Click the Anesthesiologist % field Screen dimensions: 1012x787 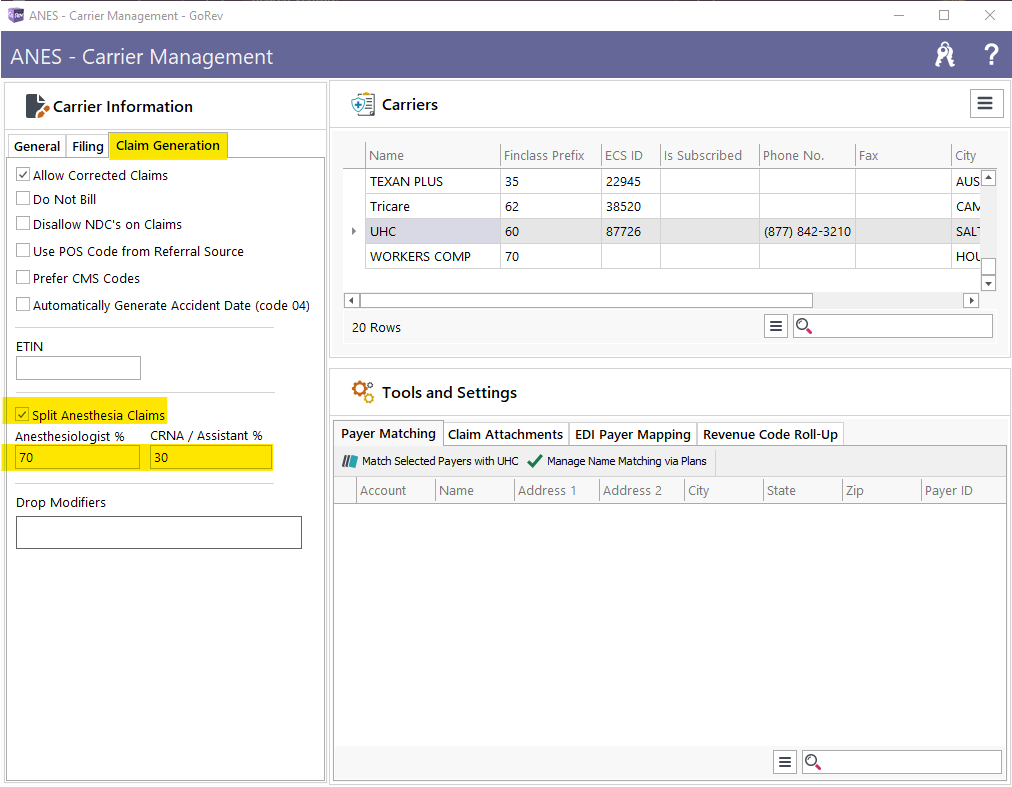pos(77,457)
